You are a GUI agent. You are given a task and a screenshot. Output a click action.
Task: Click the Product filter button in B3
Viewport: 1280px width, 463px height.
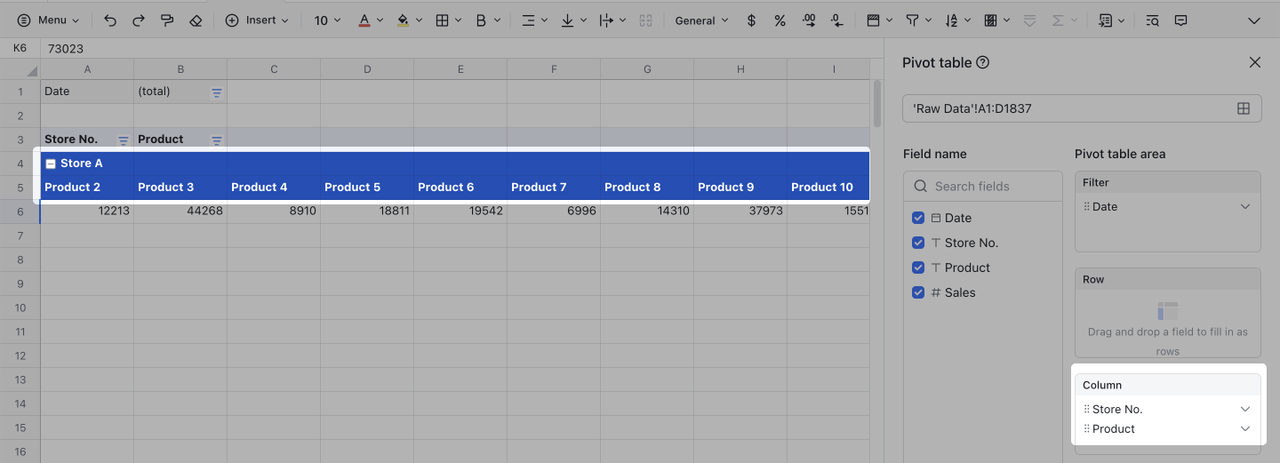point(216,140)
